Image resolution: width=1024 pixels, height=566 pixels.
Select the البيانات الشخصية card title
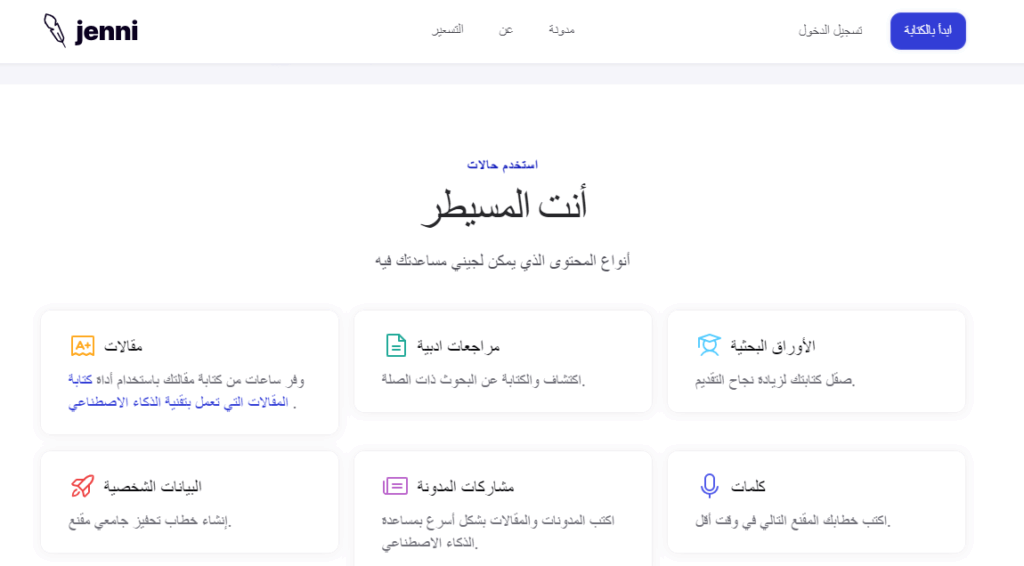[152, 487]
